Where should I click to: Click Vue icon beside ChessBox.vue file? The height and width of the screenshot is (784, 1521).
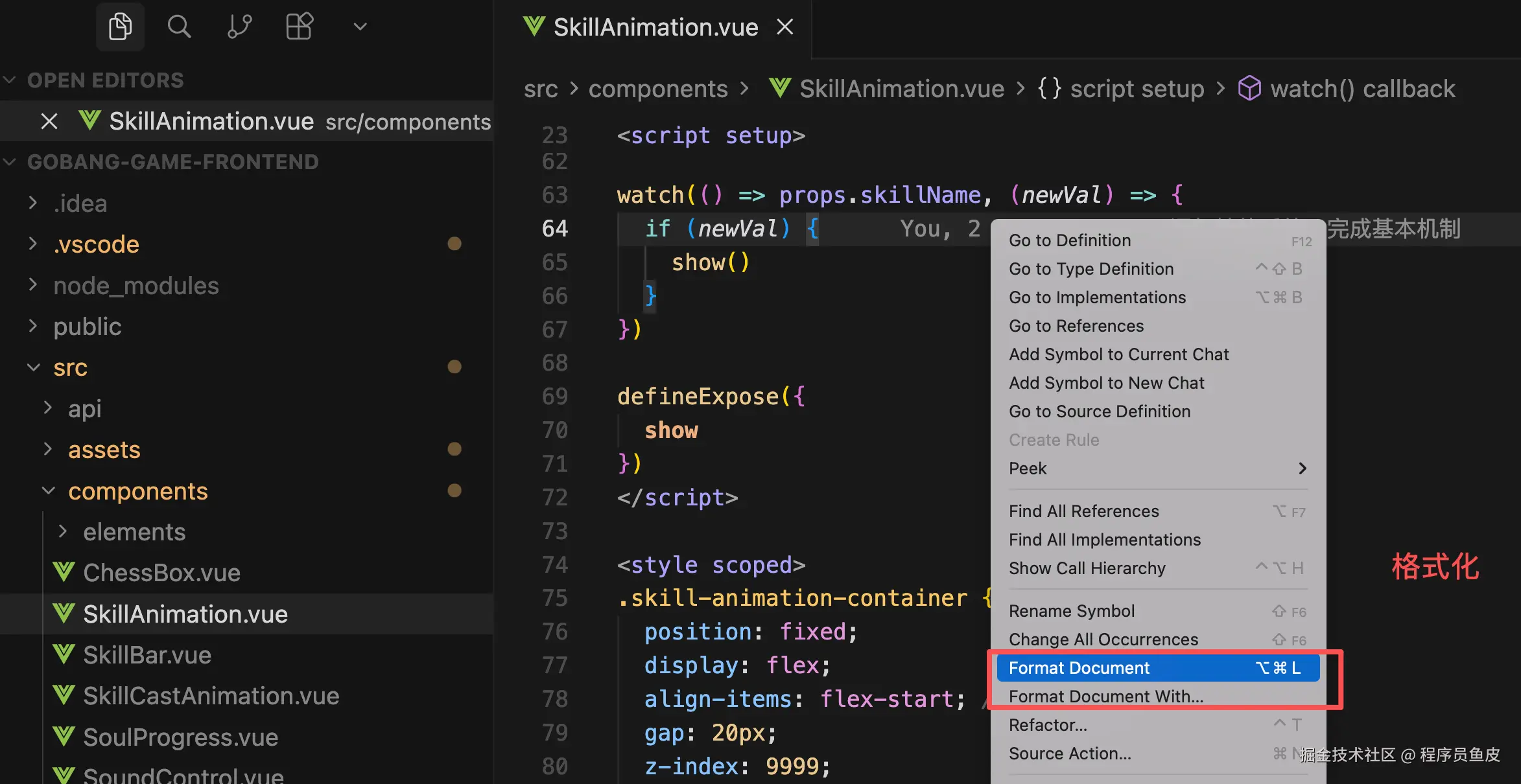pos(64,572)
